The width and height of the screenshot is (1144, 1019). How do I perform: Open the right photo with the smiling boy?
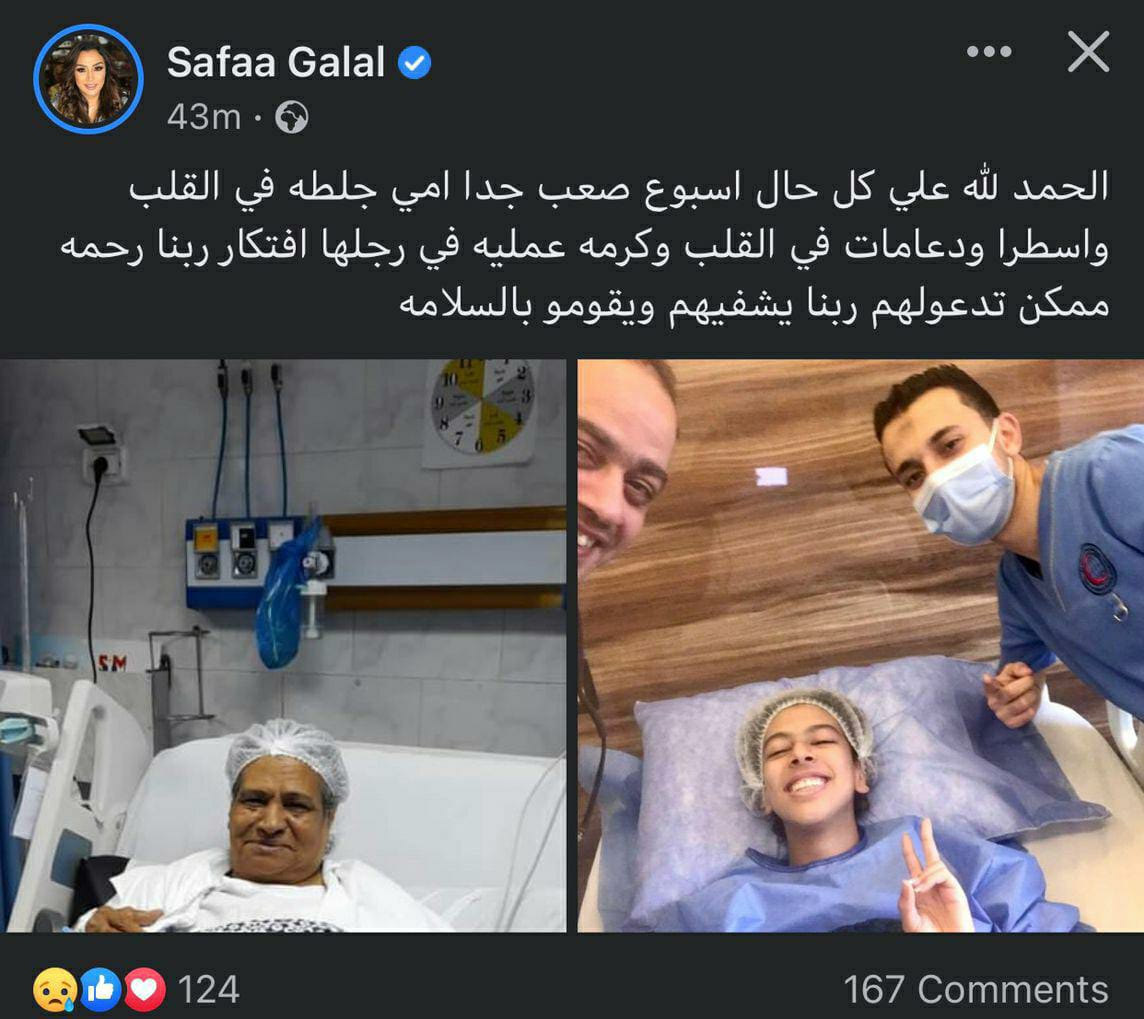tap(861, 646)
